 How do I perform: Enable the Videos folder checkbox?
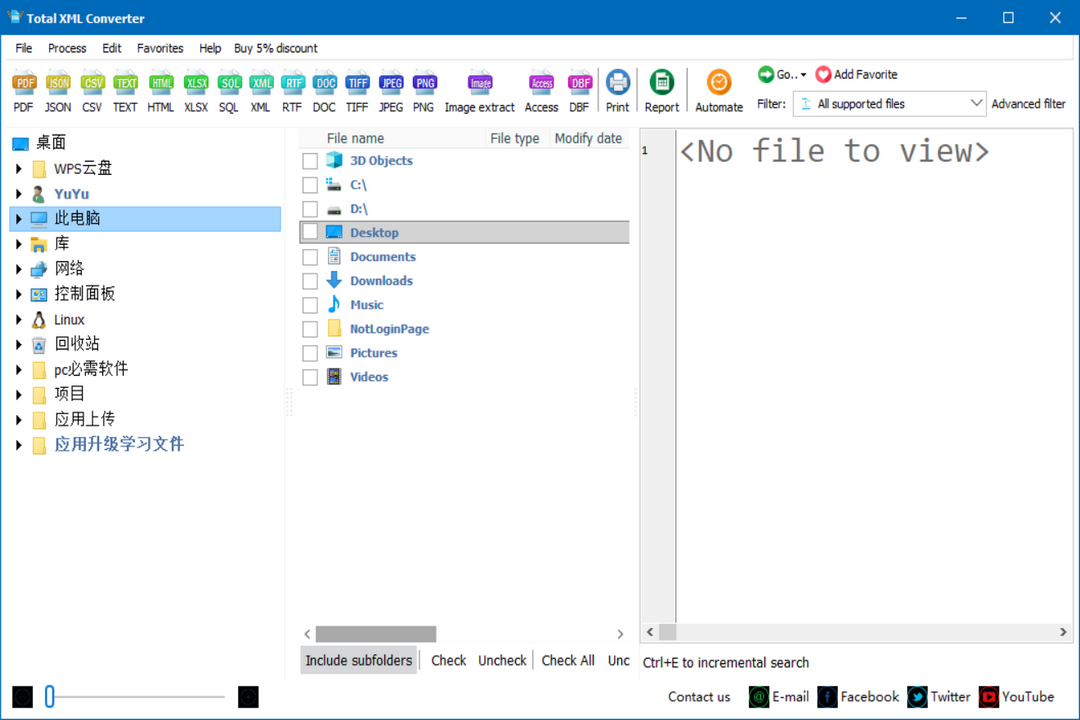click(310, 377)
